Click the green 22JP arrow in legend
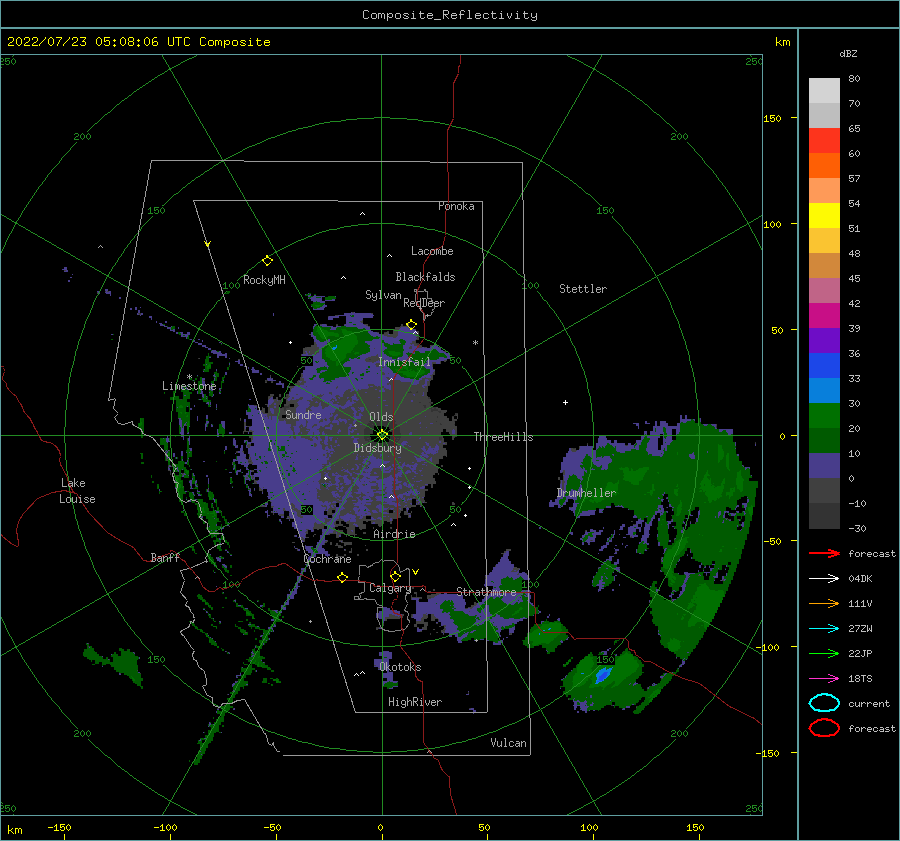 824,653
